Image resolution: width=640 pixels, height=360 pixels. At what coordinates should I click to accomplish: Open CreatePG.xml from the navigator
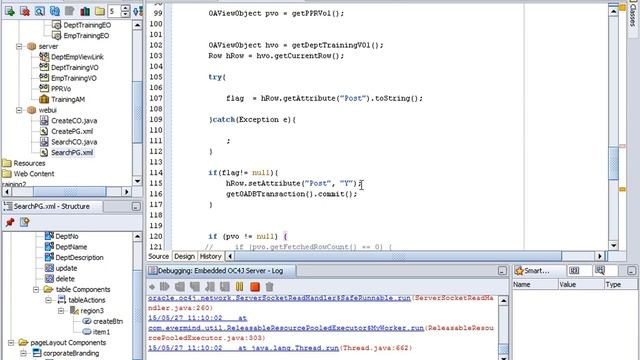[72, 131]
